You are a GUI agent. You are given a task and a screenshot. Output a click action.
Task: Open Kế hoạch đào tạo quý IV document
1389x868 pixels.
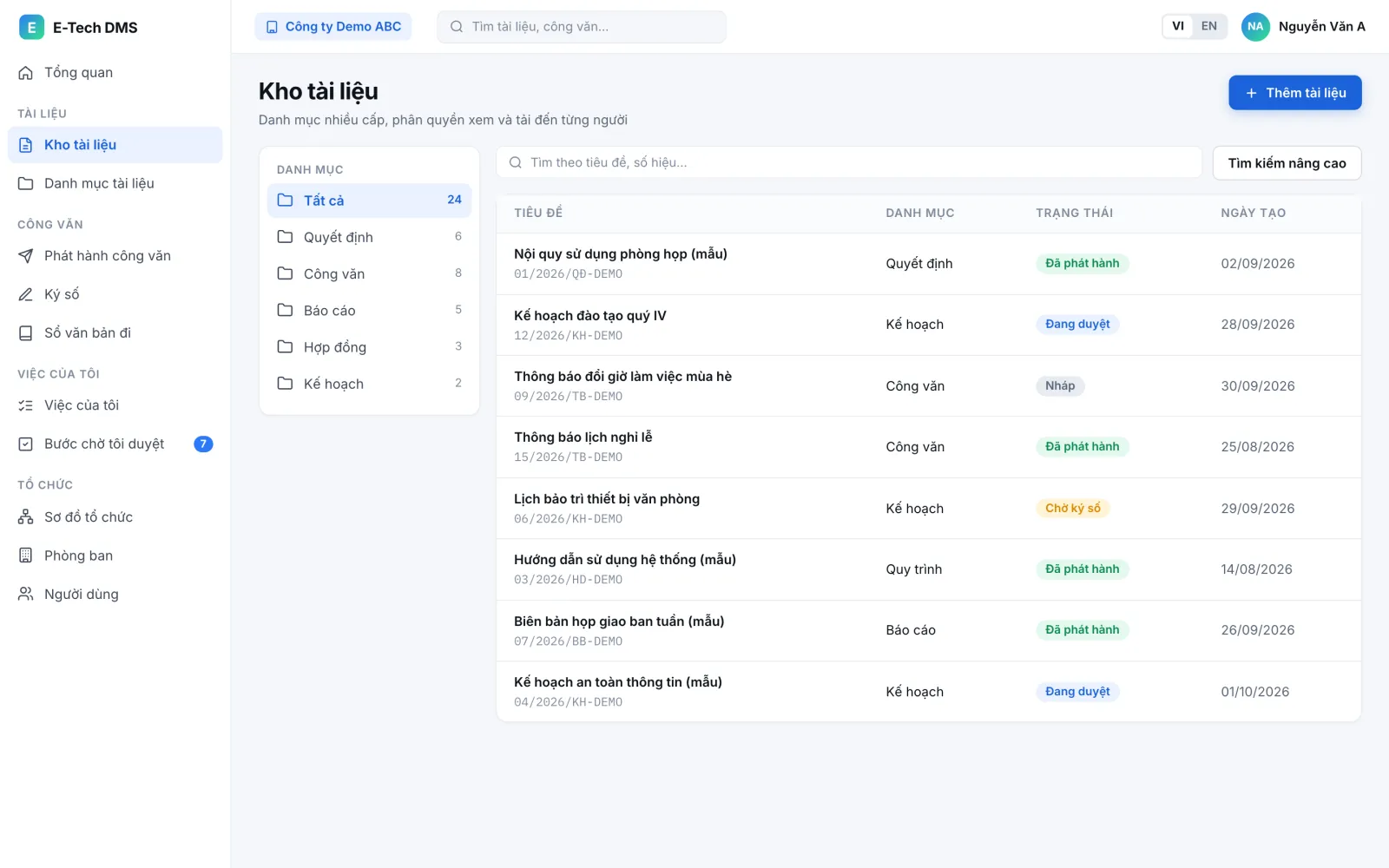tap(590, 316)
